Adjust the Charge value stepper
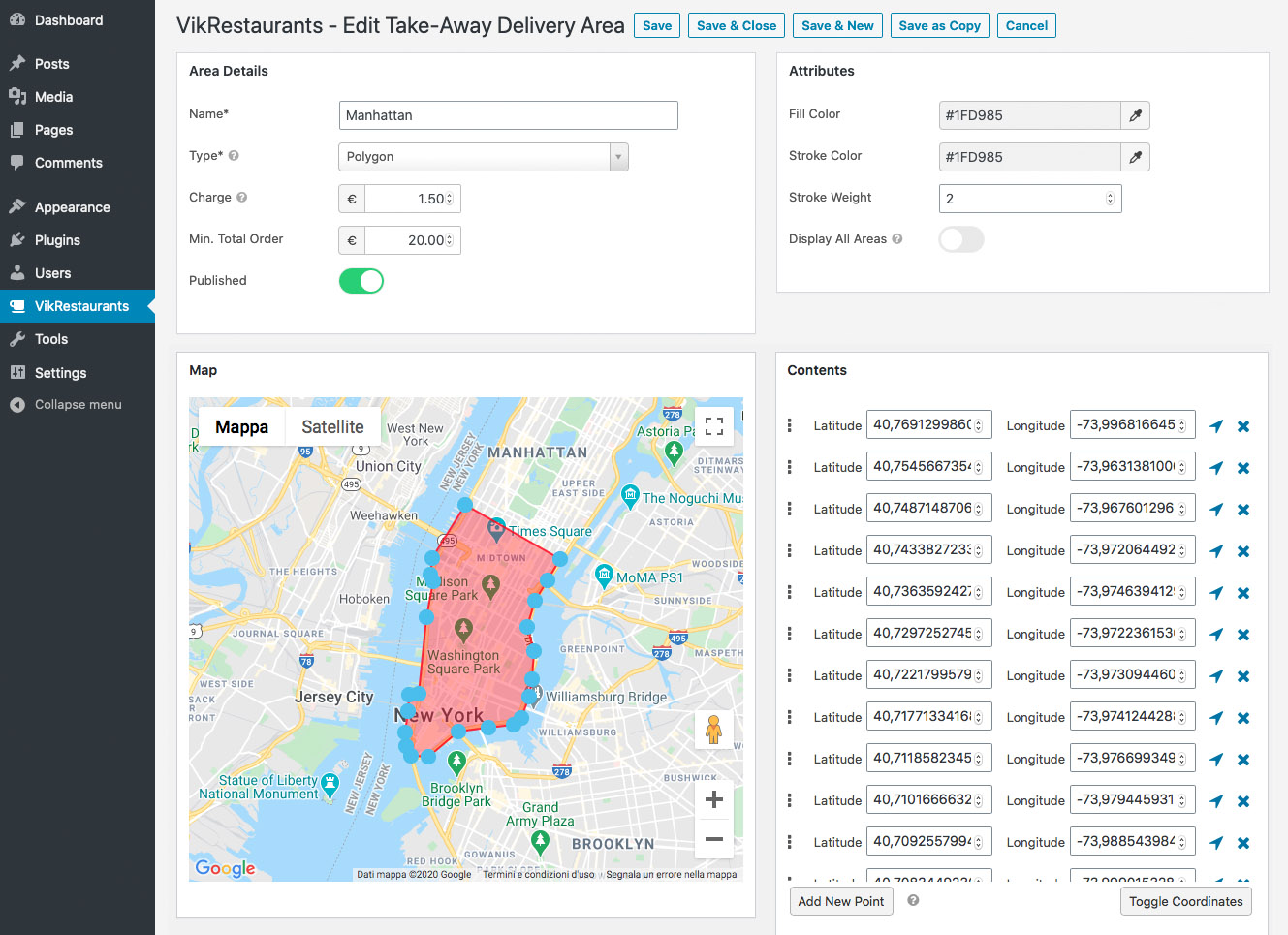 449,199
